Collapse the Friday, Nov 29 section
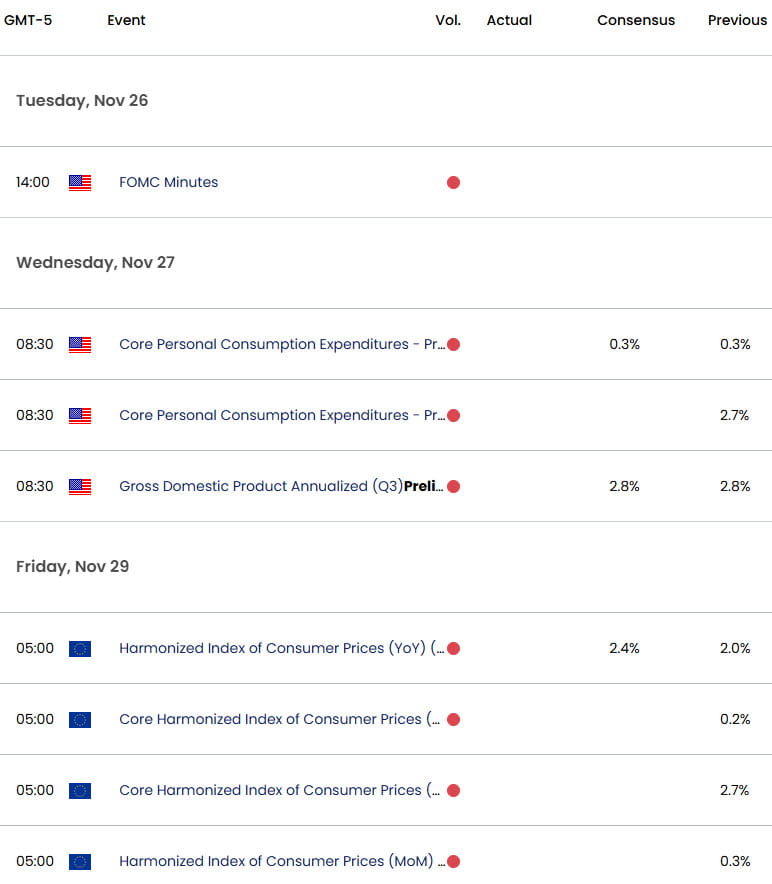772x884 pixels. (x=72, y=566)
